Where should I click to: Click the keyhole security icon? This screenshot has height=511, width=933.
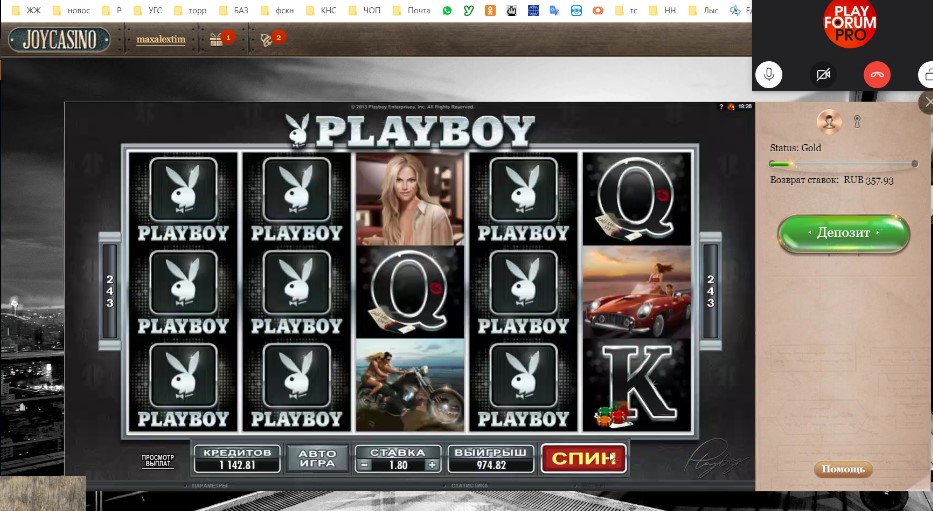(x=857, y=121)
